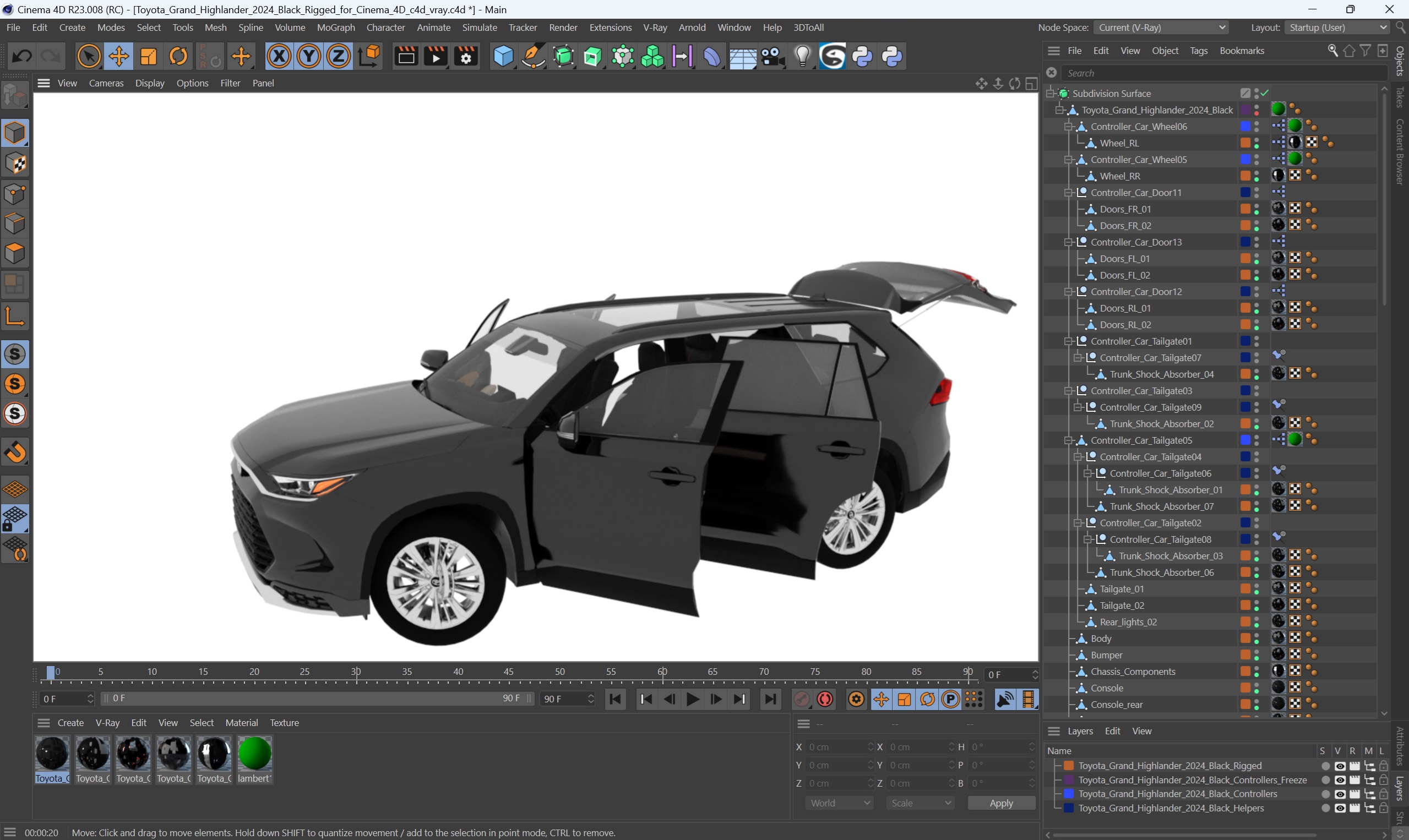Enable Edges mode in left palette

pos(15,223)
